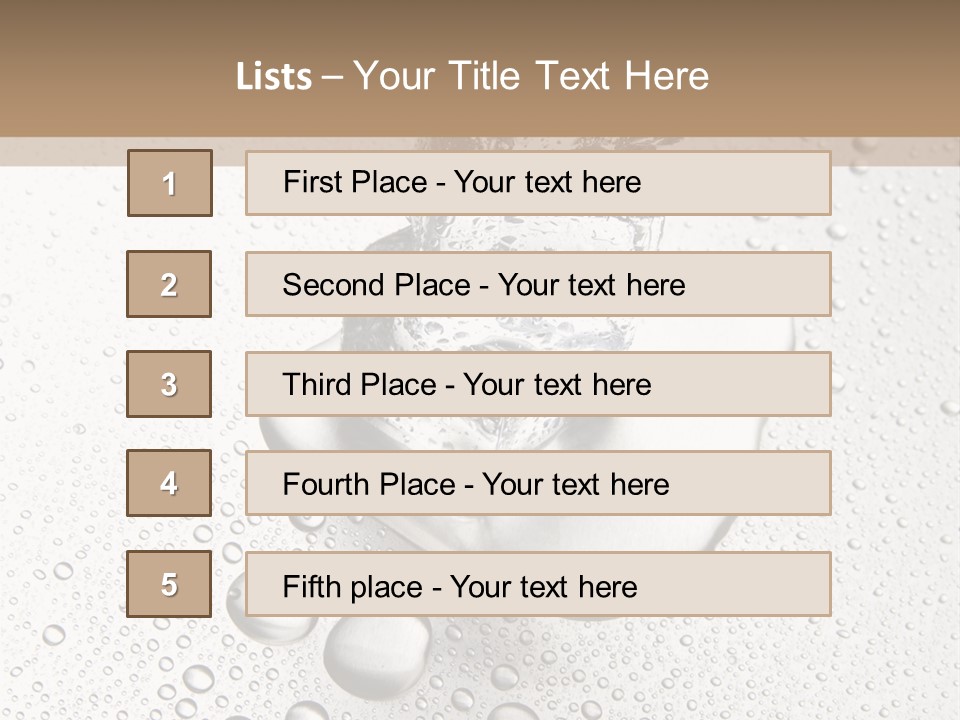Click the text Second Place - Your text here

(x=484, y=285)
